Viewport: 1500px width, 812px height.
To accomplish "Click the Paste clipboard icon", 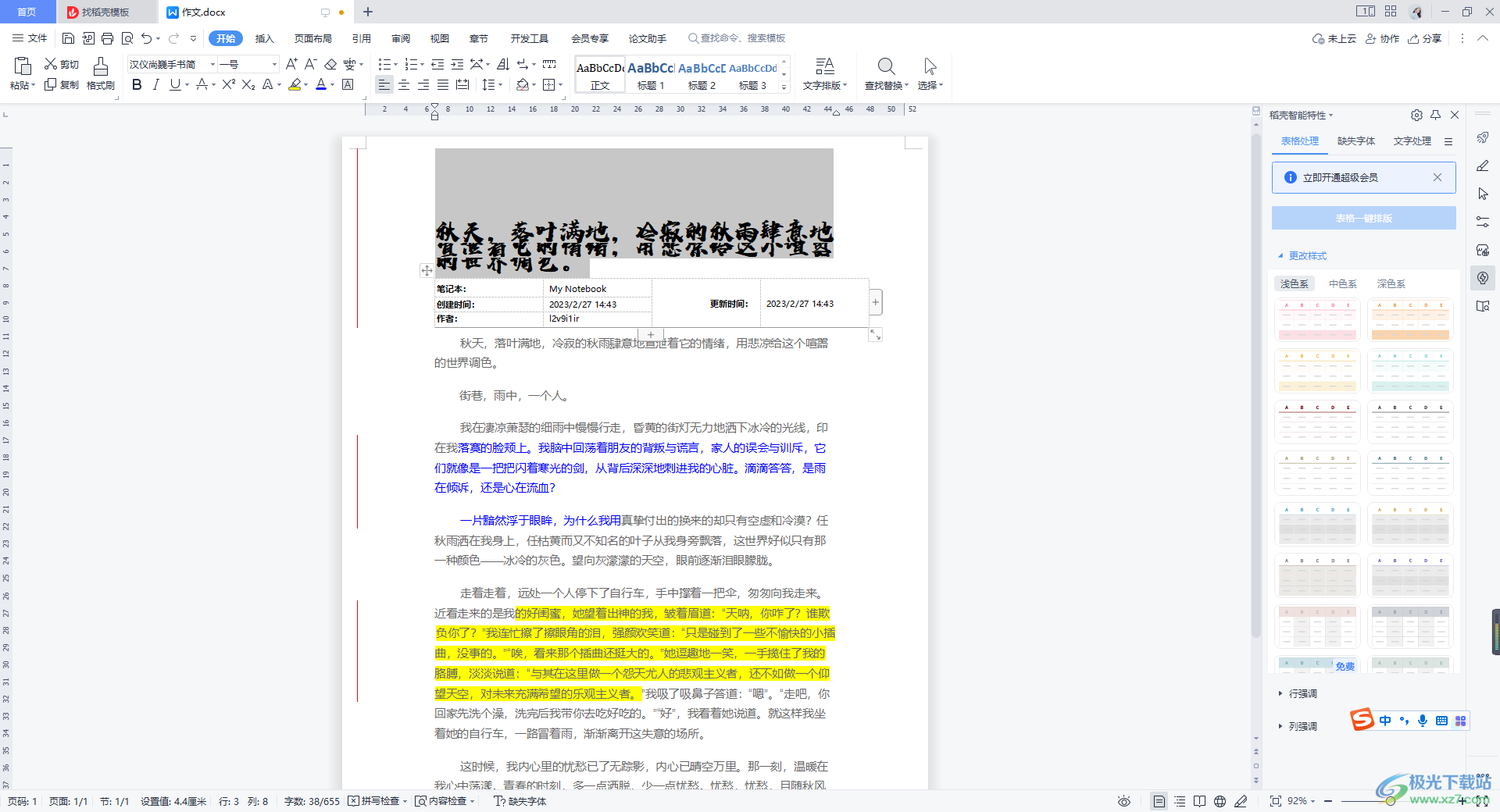I will click(x=22, y=66).
